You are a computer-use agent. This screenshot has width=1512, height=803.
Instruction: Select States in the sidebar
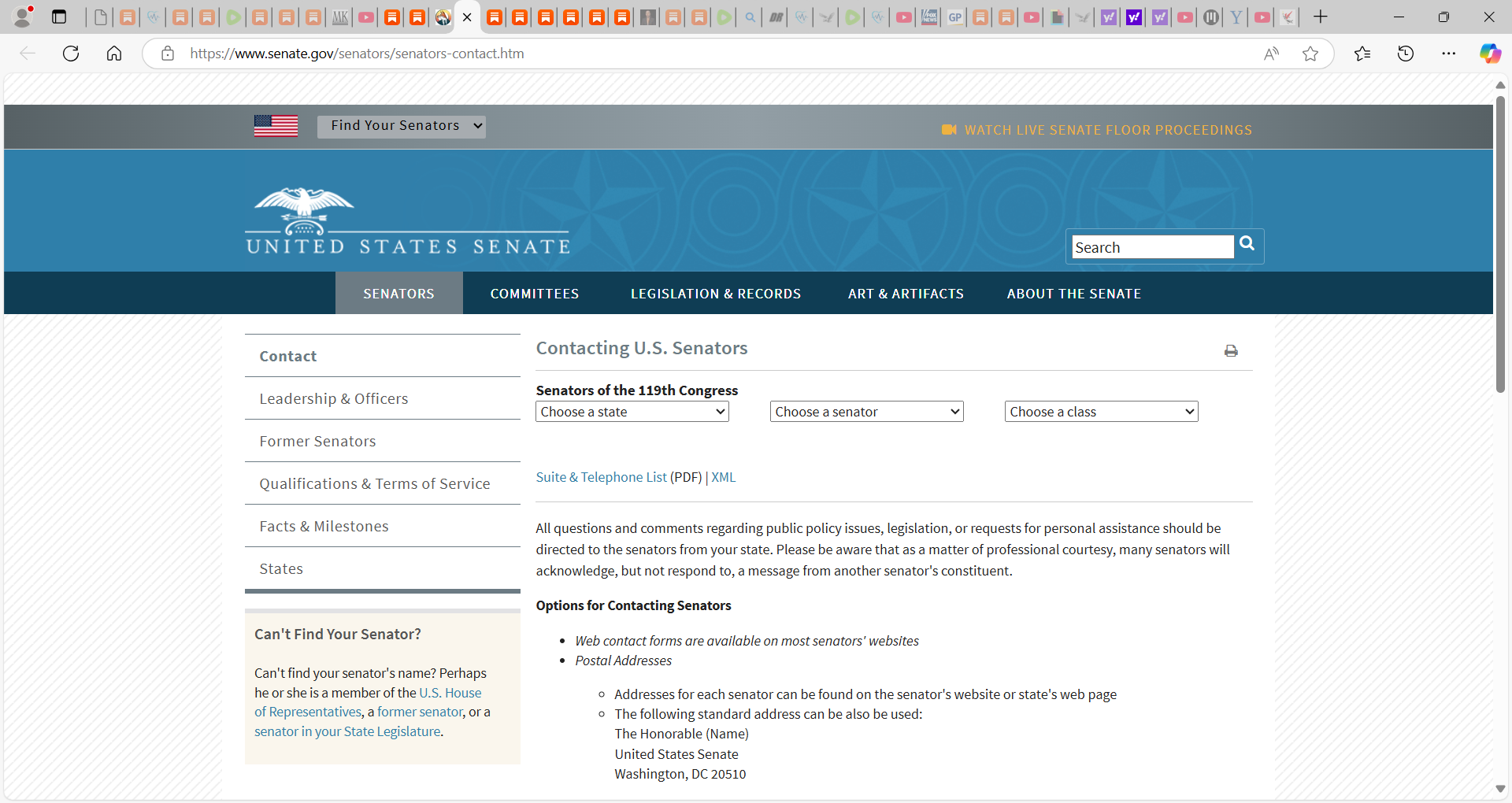coord(383,568)
